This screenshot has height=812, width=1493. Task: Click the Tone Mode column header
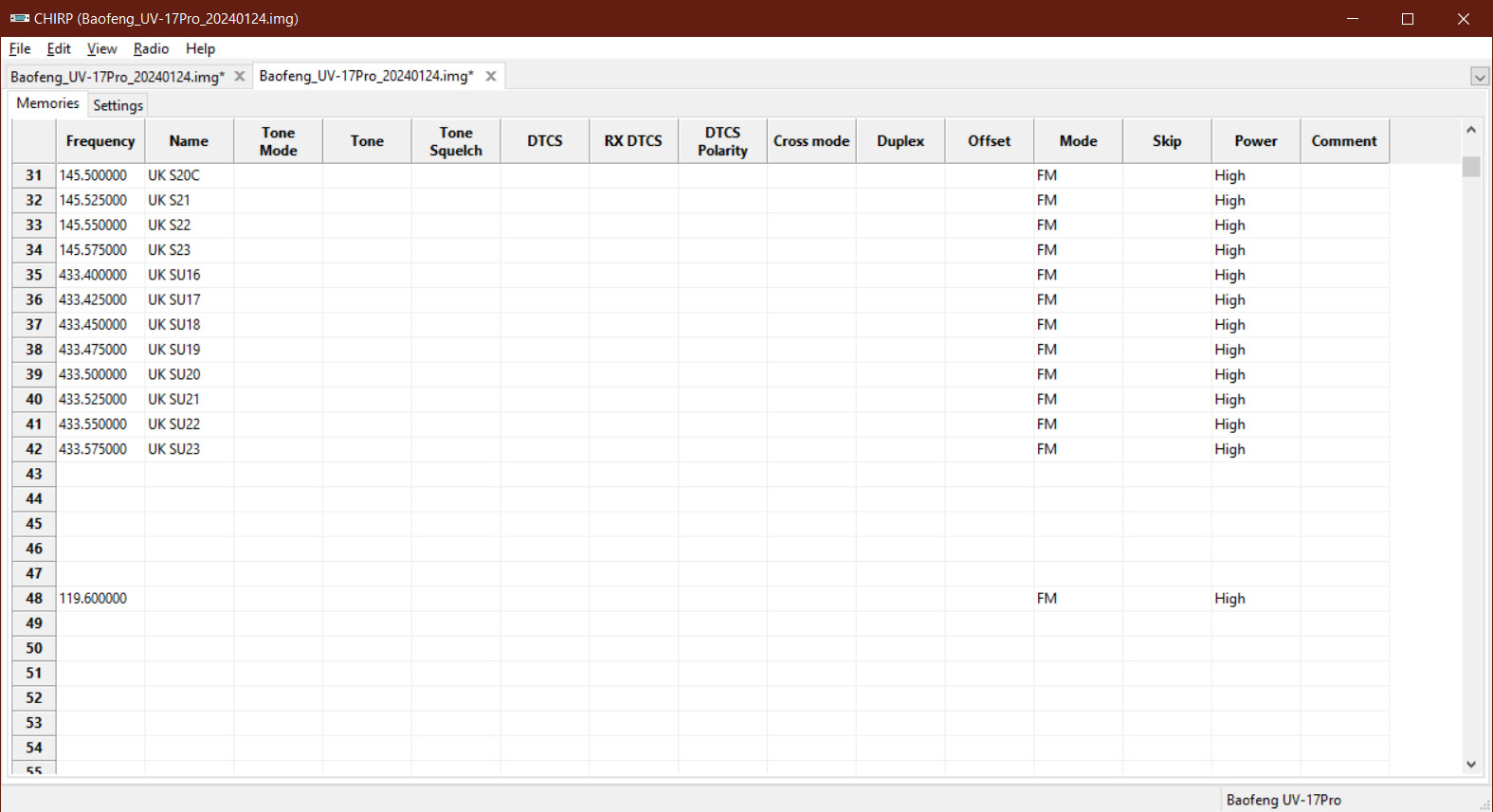click(x=279, y=141)
